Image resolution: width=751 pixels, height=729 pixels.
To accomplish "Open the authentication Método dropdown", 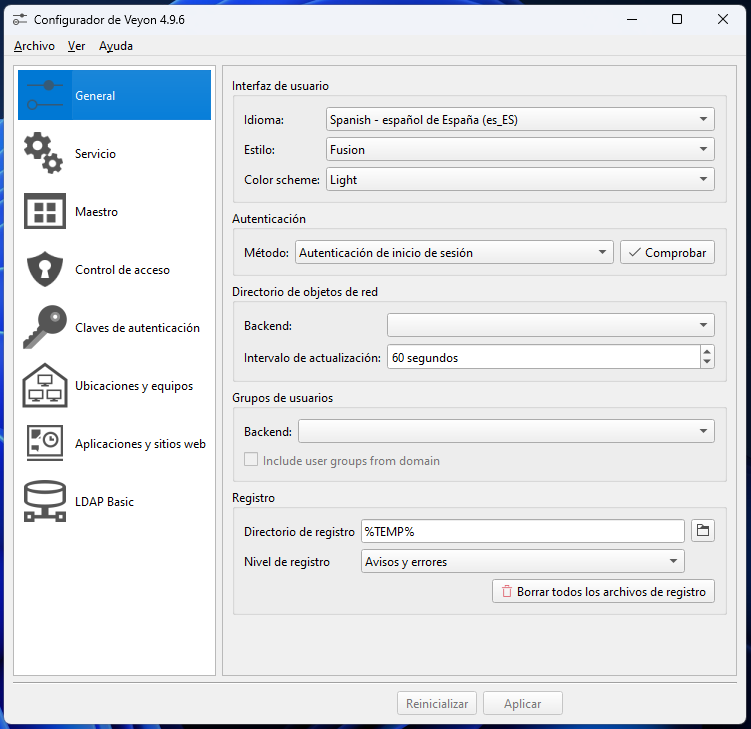I will [x=454, y=253].
